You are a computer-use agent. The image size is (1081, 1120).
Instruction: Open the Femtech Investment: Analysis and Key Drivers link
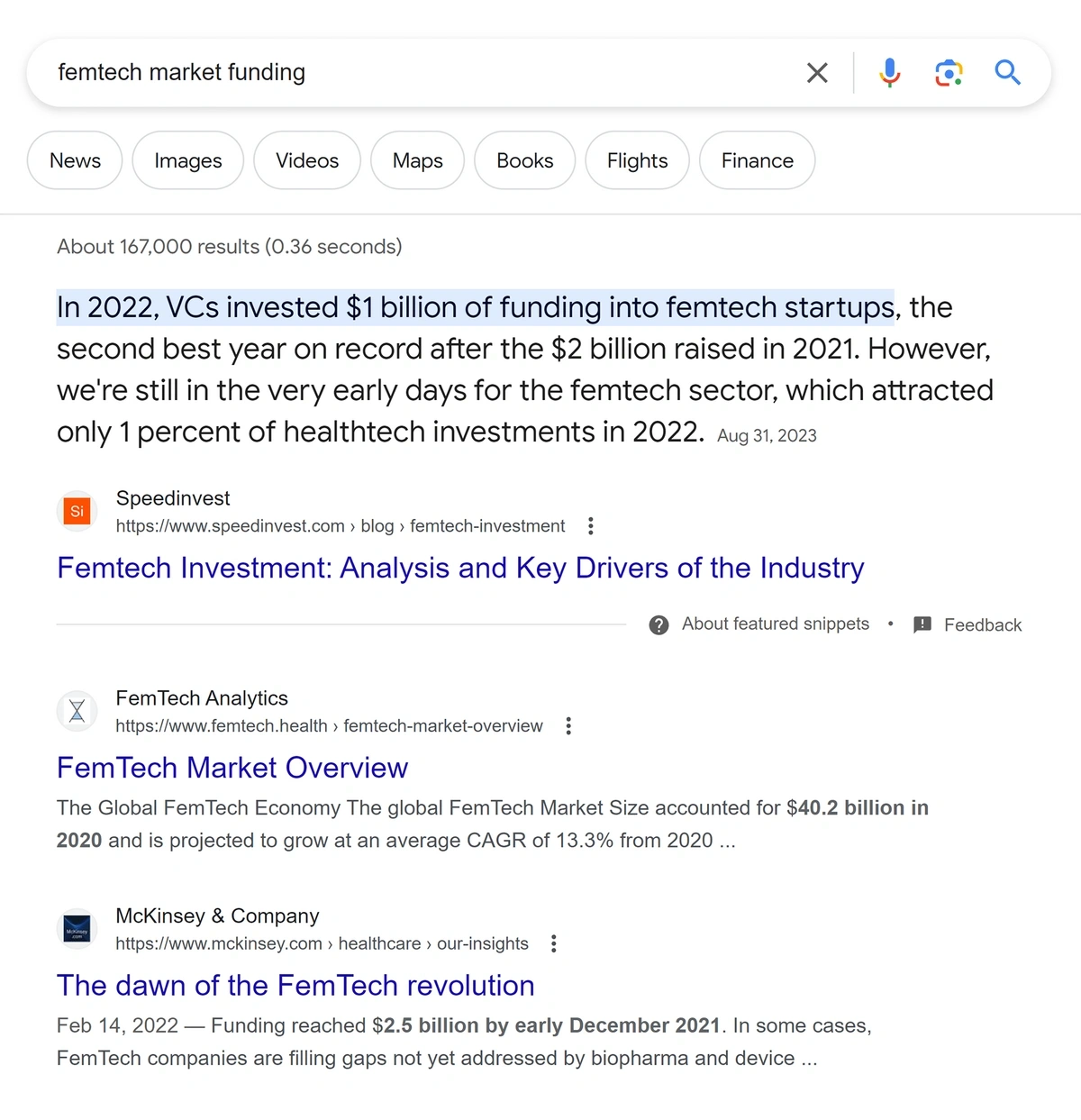click(x=460, y=569)
